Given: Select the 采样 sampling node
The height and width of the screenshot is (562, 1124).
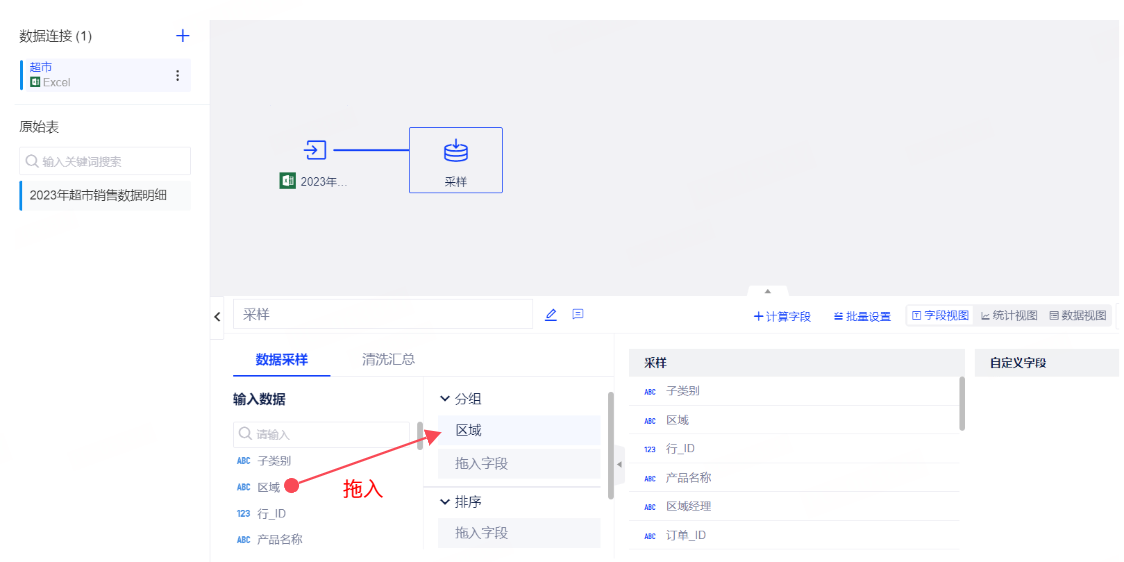Looking at the screenshot, I should (455, 159).
